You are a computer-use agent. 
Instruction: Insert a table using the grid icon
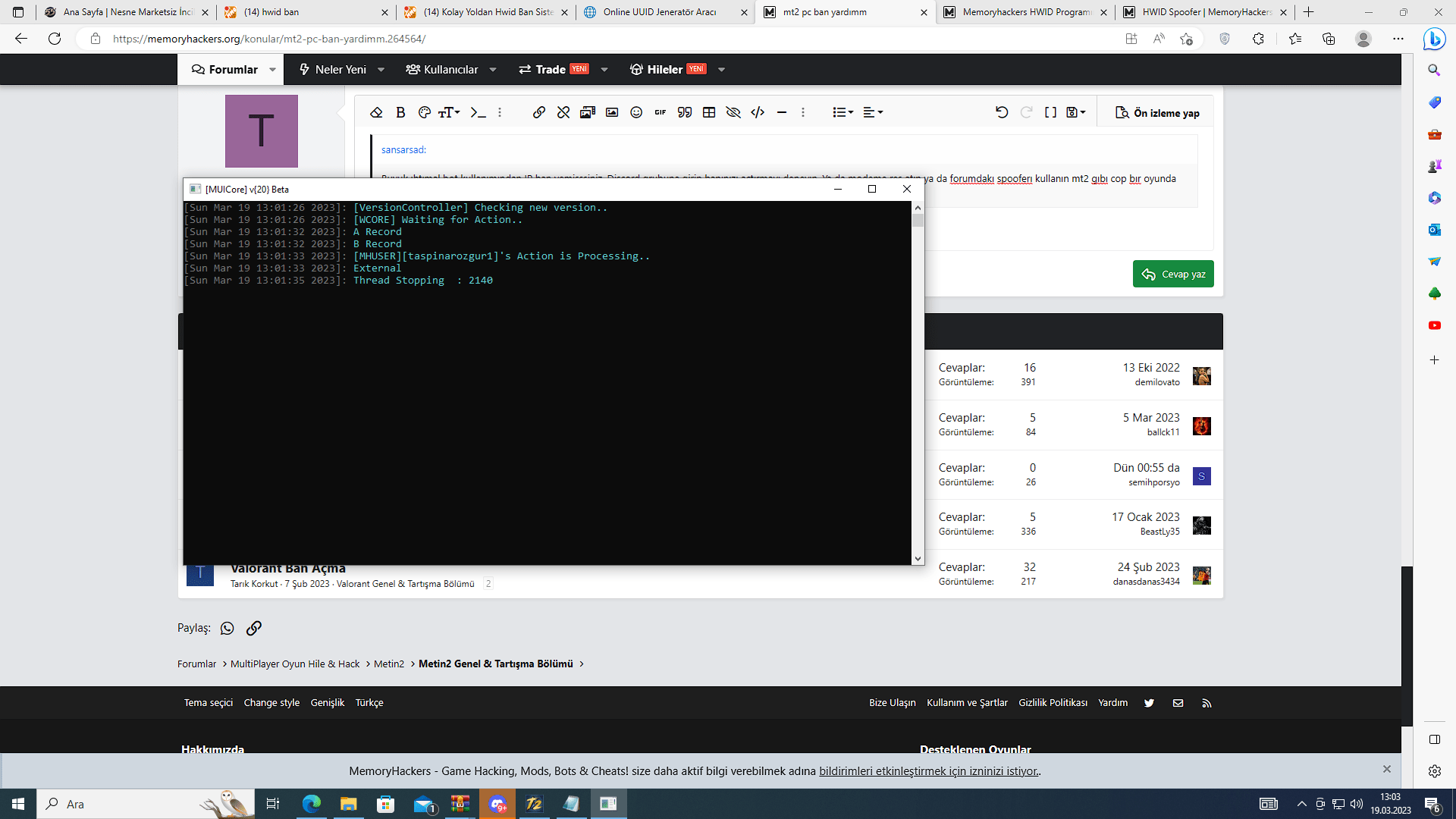click(709, 112)
